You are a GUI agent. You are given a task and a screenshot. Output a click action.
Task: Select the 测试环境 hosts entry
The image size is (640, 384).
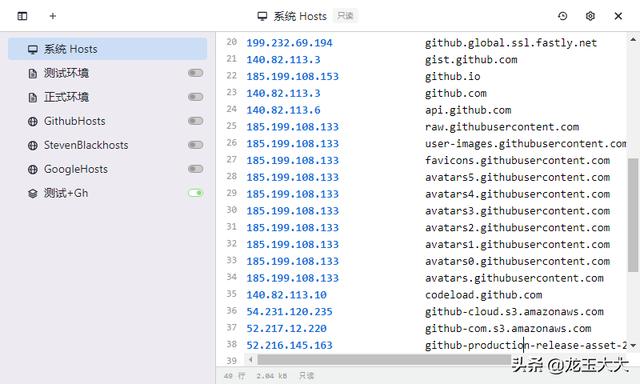[107, 73]
